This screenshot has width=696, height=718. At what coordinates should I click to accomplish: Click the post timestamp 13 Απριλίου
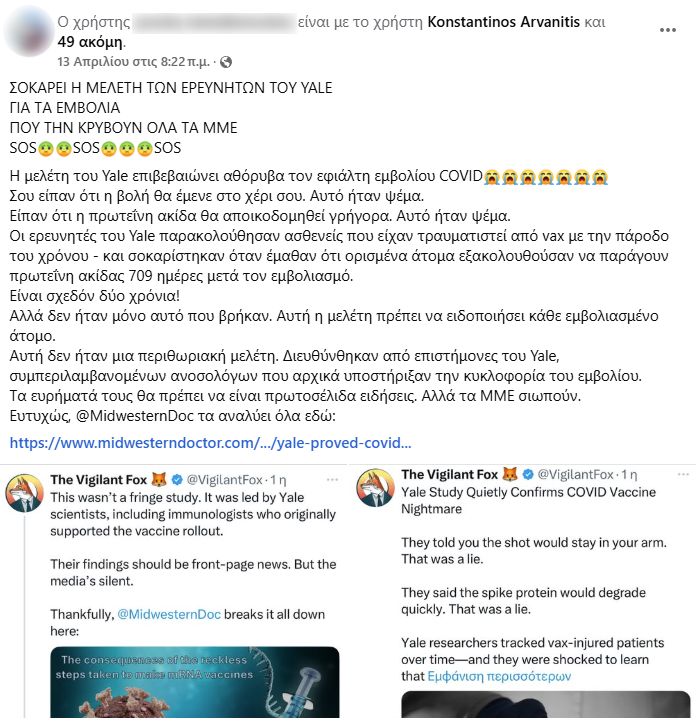[133, 61]
